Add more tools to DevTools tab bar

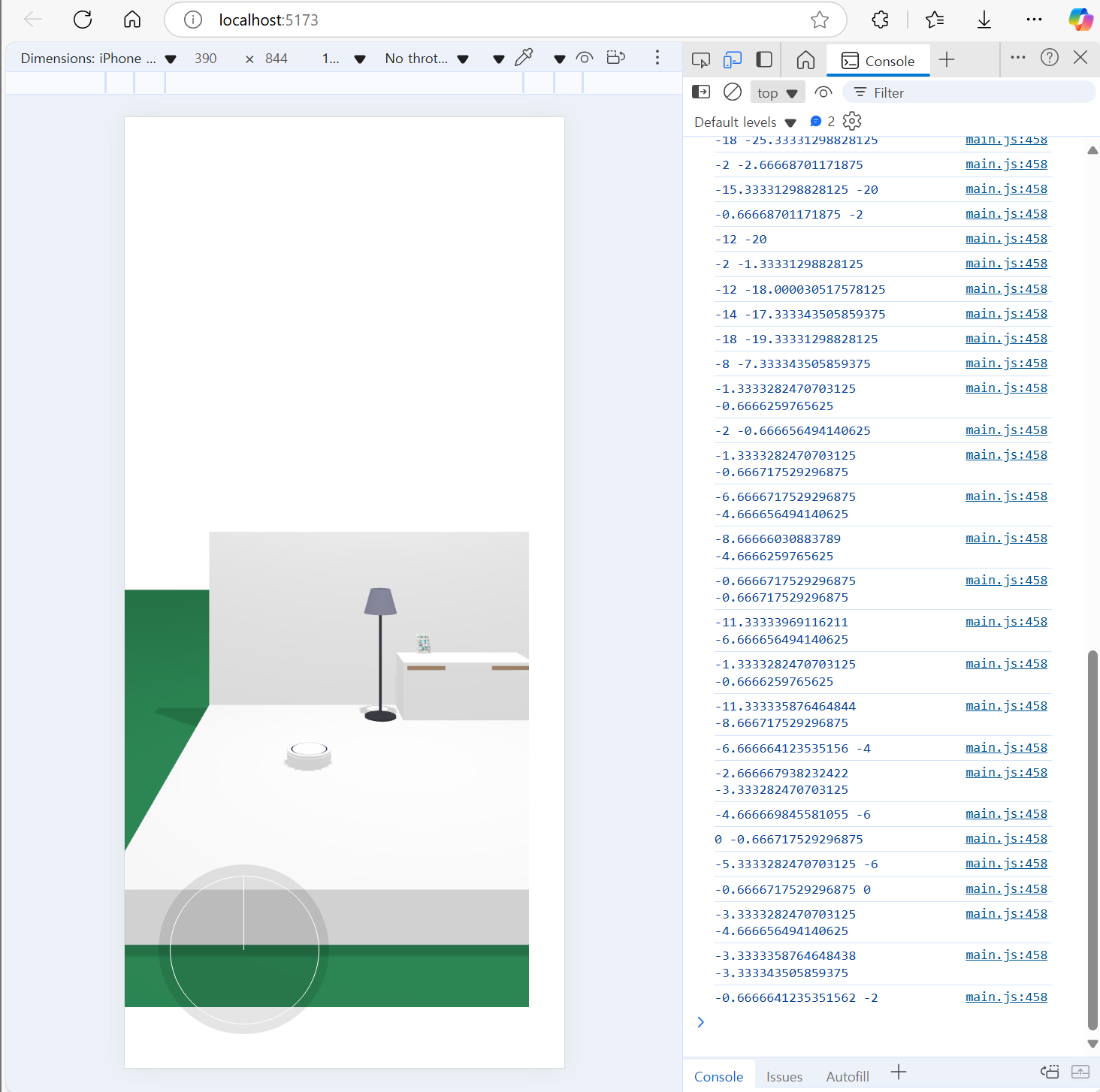coord(947,59)
